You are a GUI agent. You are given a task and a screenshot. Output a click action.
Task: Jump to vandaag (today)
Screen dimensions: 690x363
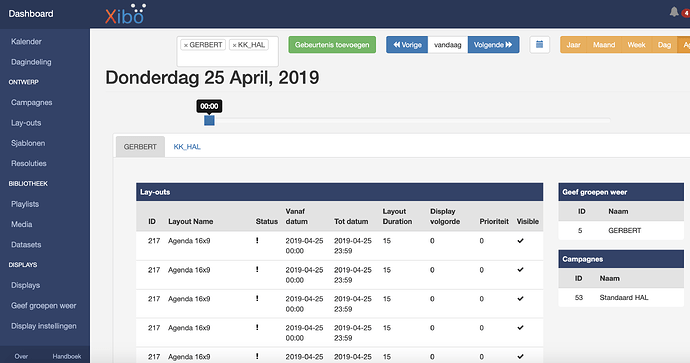point(448,44)
